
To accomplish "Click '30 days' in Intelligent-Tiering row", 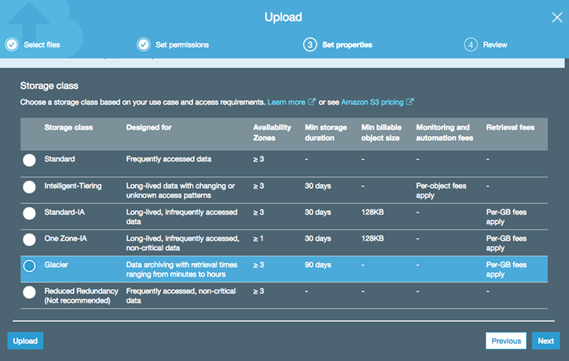I will pyautogui.click(x=318, y=186).
